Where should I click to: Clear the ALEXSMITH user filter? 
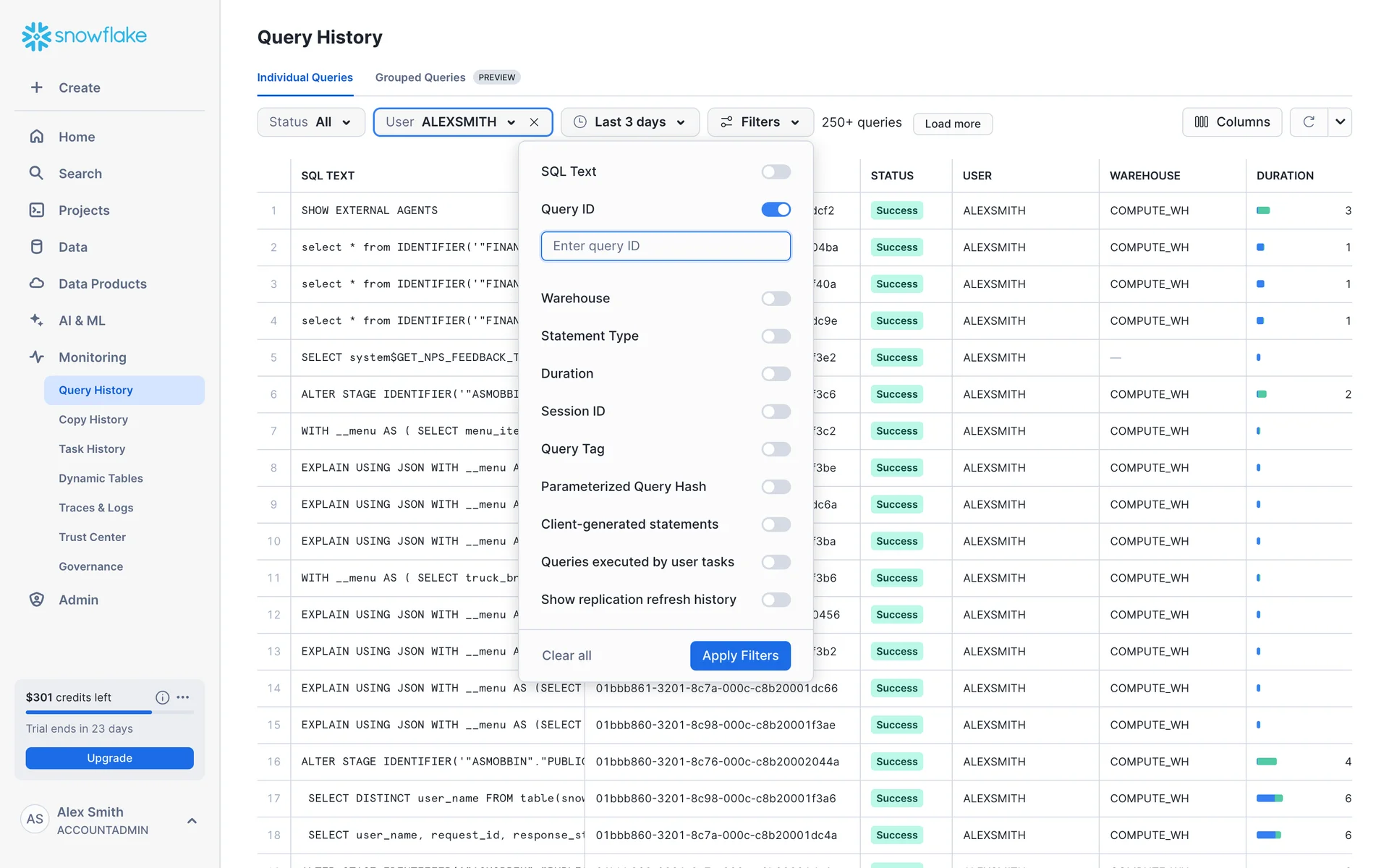[534, 122]
